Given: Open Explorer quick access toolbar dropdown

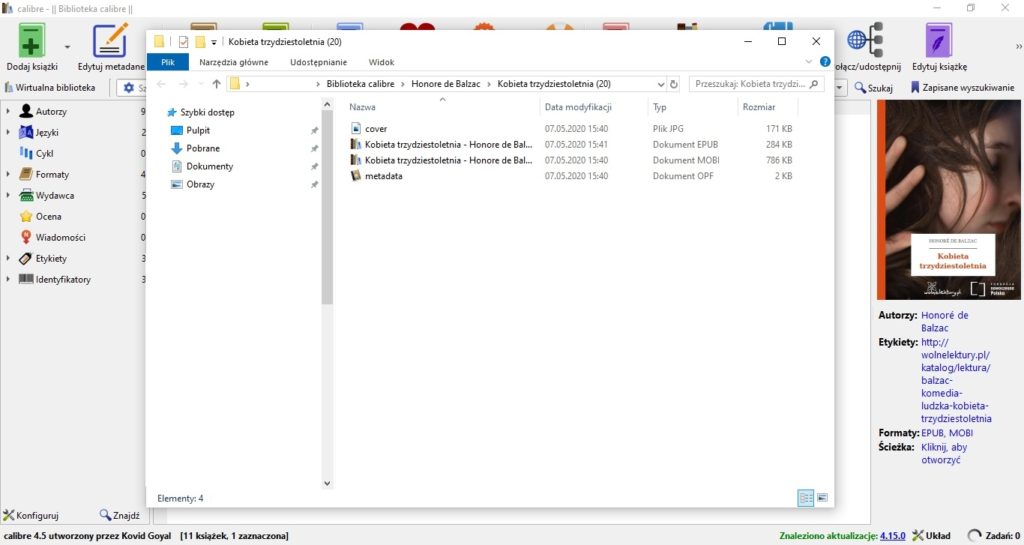Looking at the screenshot, I should tap(214, 42).
